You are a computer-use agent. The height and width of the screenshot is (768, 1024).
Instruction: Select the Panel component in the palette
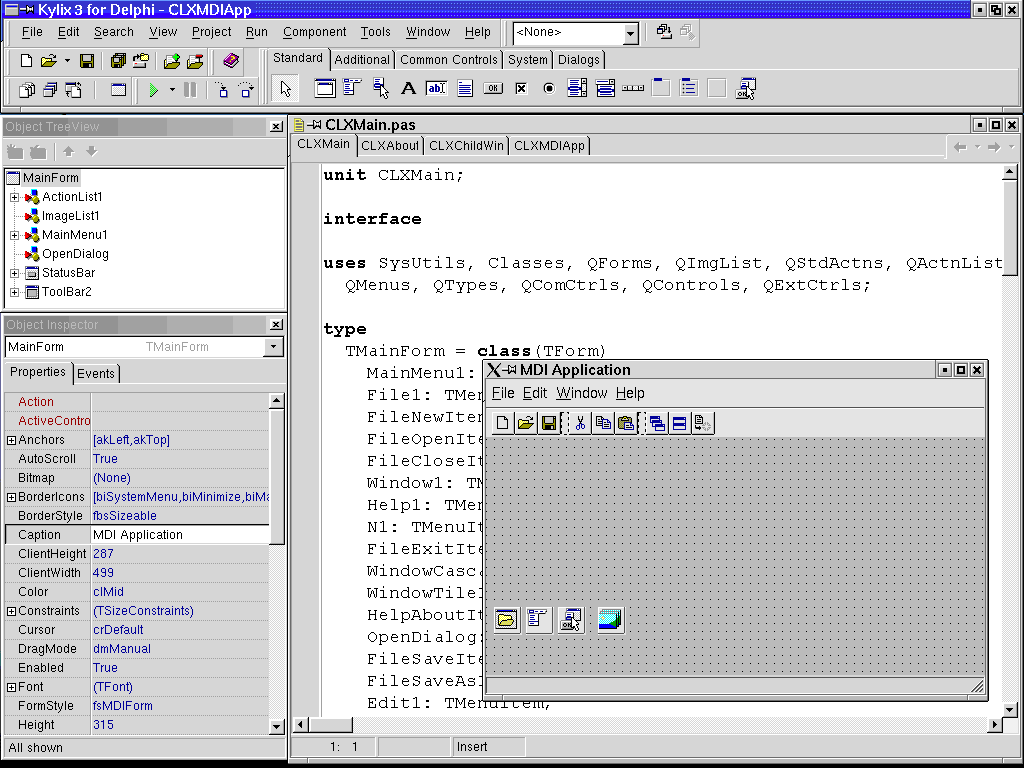point(717,88)
